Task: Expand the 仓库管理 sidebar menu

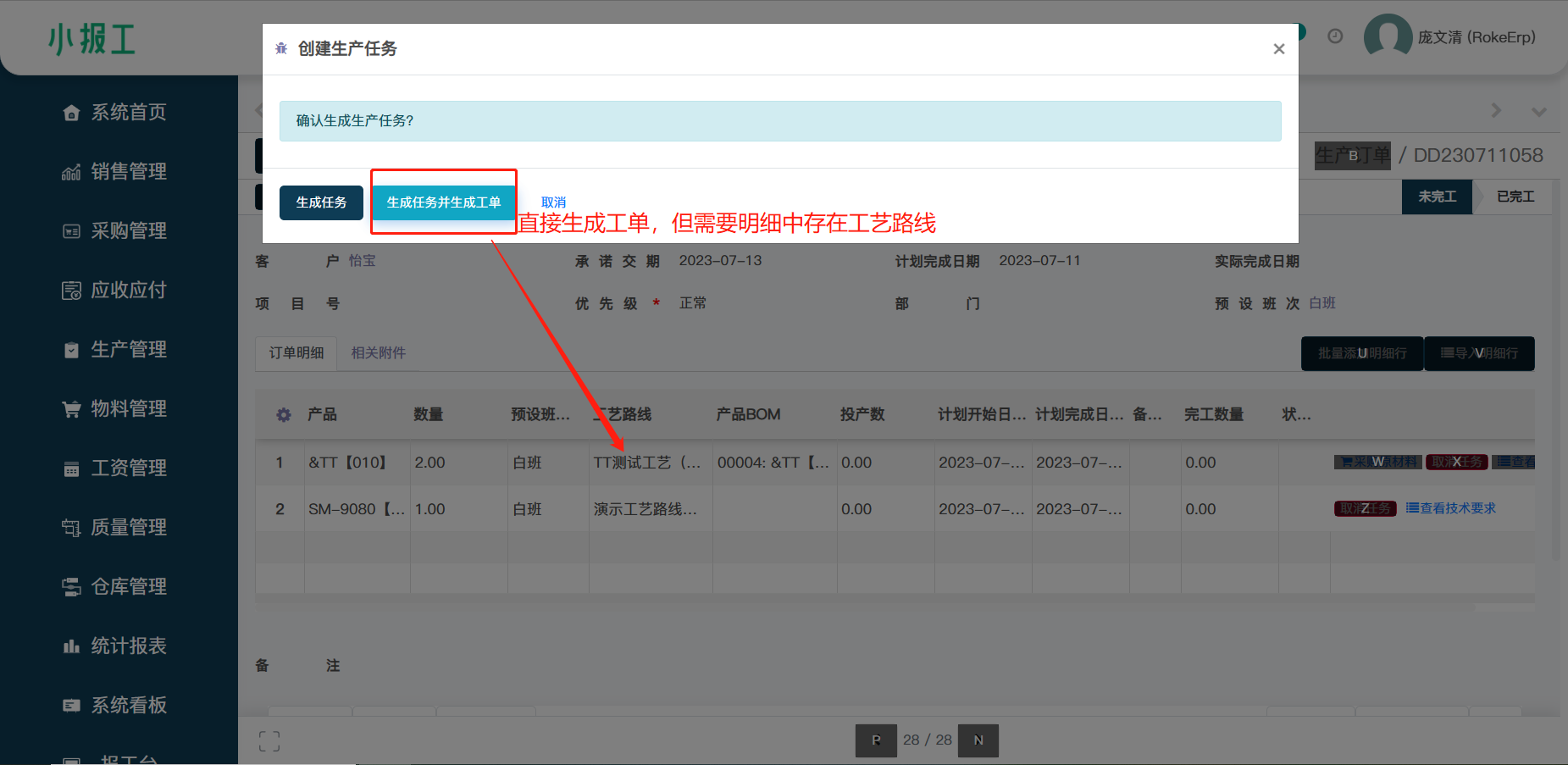Action: [x=128, y=586]
